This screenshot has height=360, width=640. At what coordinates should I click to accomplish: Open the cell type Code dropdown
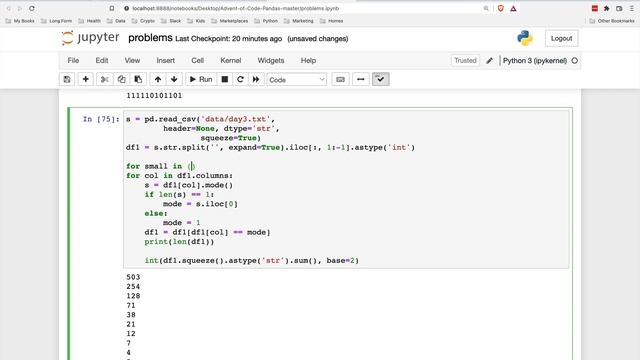(x=297, y=80)
